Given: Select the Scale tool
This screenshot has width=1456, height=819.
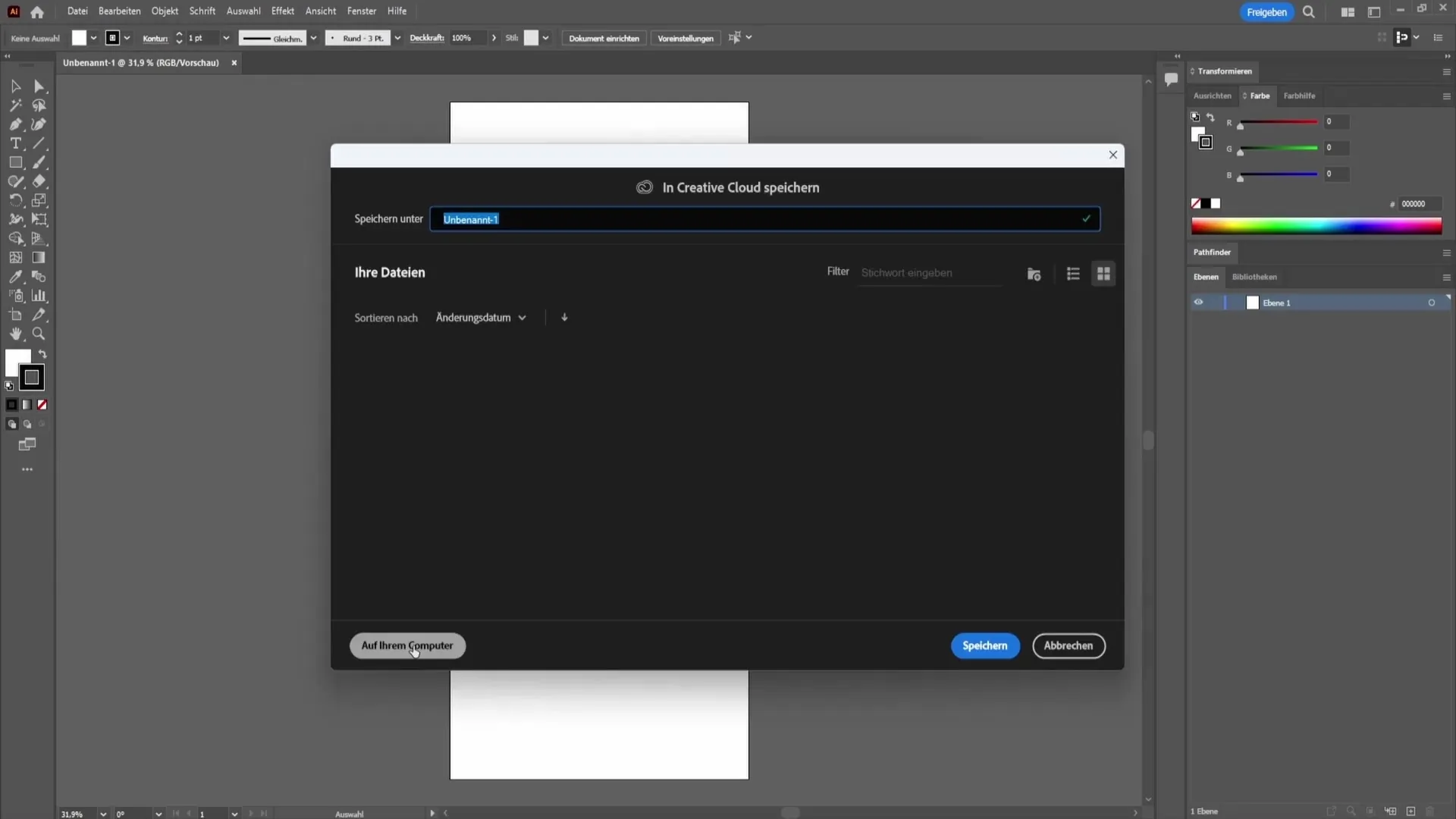Looking at the screenshot, I should point(39,200).
